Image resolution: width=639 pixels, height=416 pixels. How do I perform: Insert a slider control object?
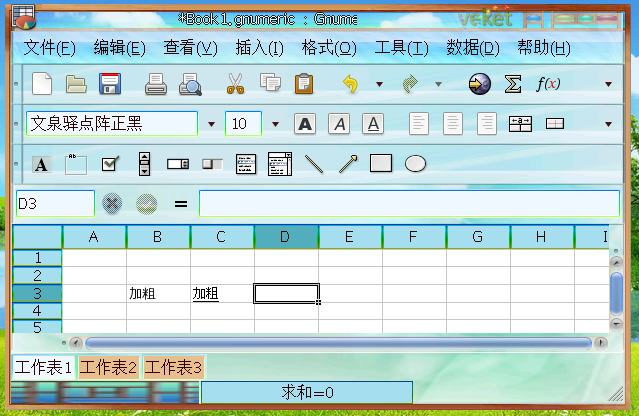click(x=212, y=164)
